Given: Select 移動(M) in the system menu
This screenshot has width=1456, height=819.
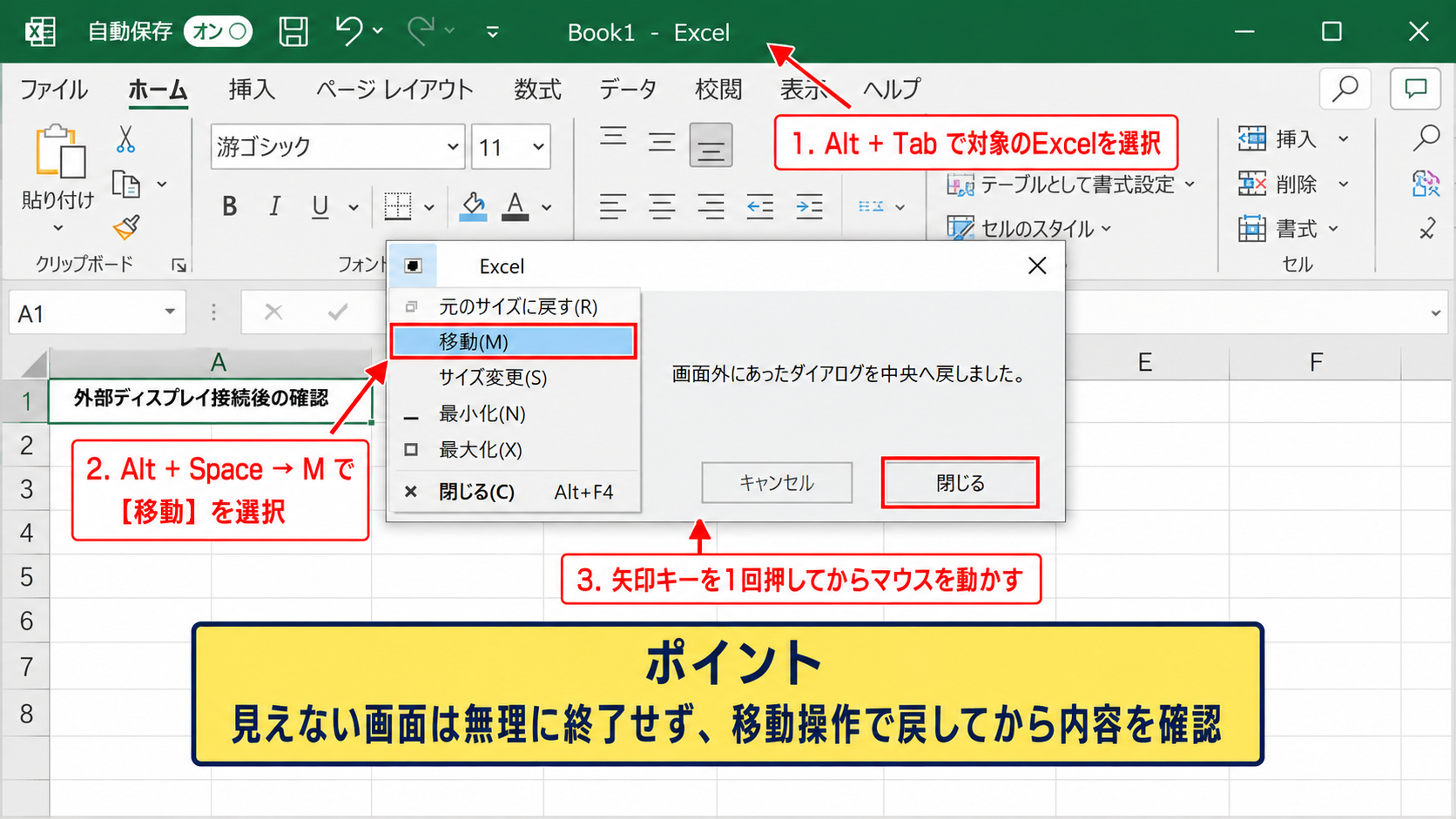Looking at the screenshot, I should click(x=513, y=341).
